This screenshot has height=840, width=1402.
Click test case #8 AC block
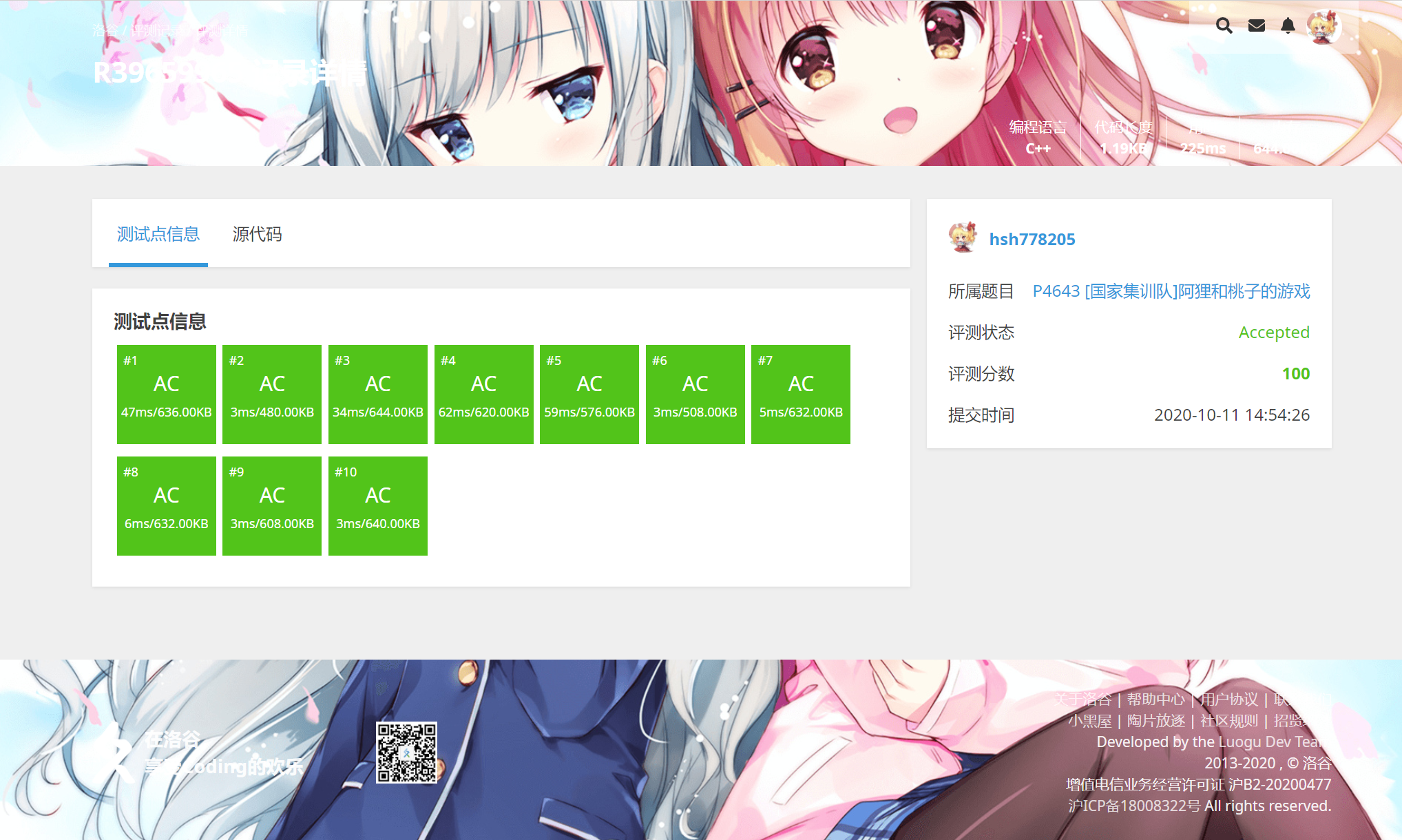click(x=166, y=505)
